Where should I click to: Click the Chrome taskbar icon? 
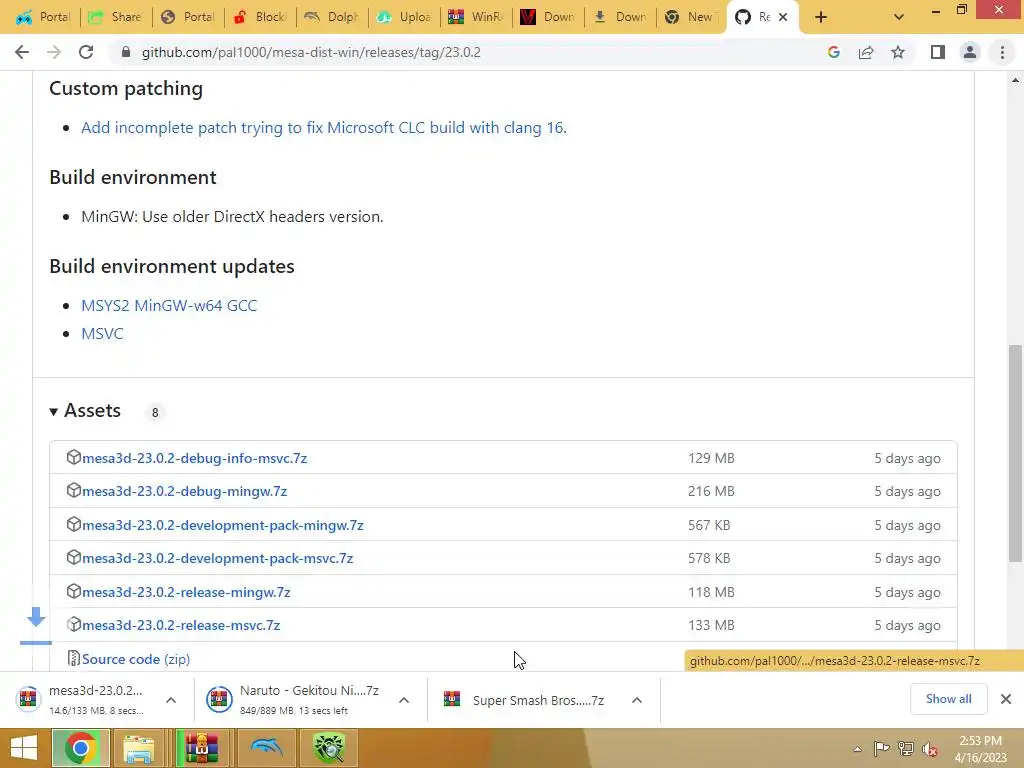tap(80, 748)
